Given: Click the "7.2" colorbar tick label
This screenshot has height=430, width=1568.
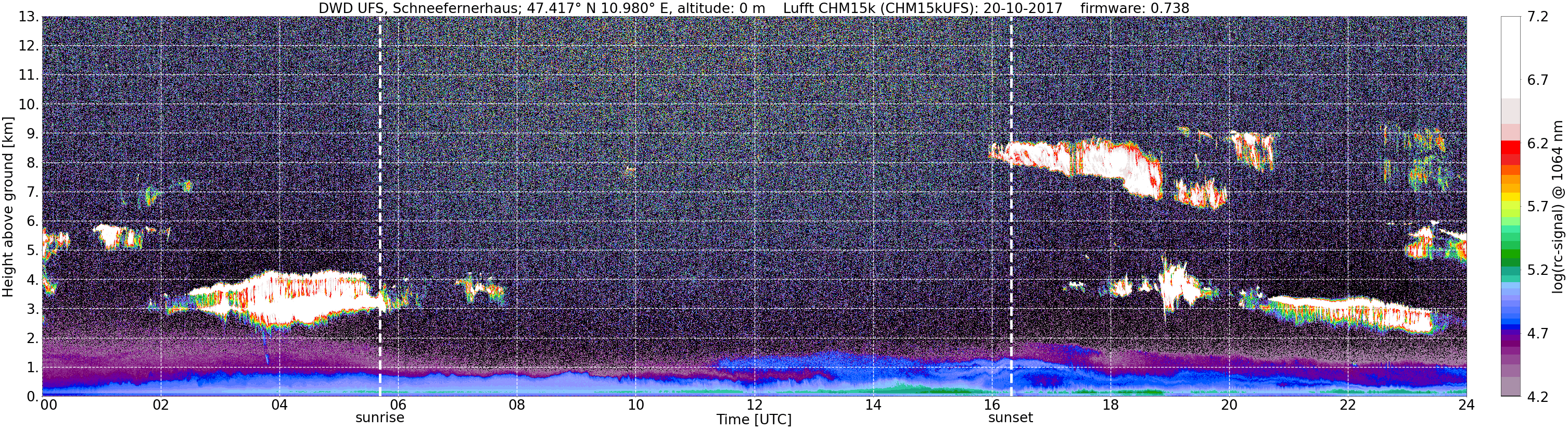Looking at the screenshot, I should (1538, 17).
